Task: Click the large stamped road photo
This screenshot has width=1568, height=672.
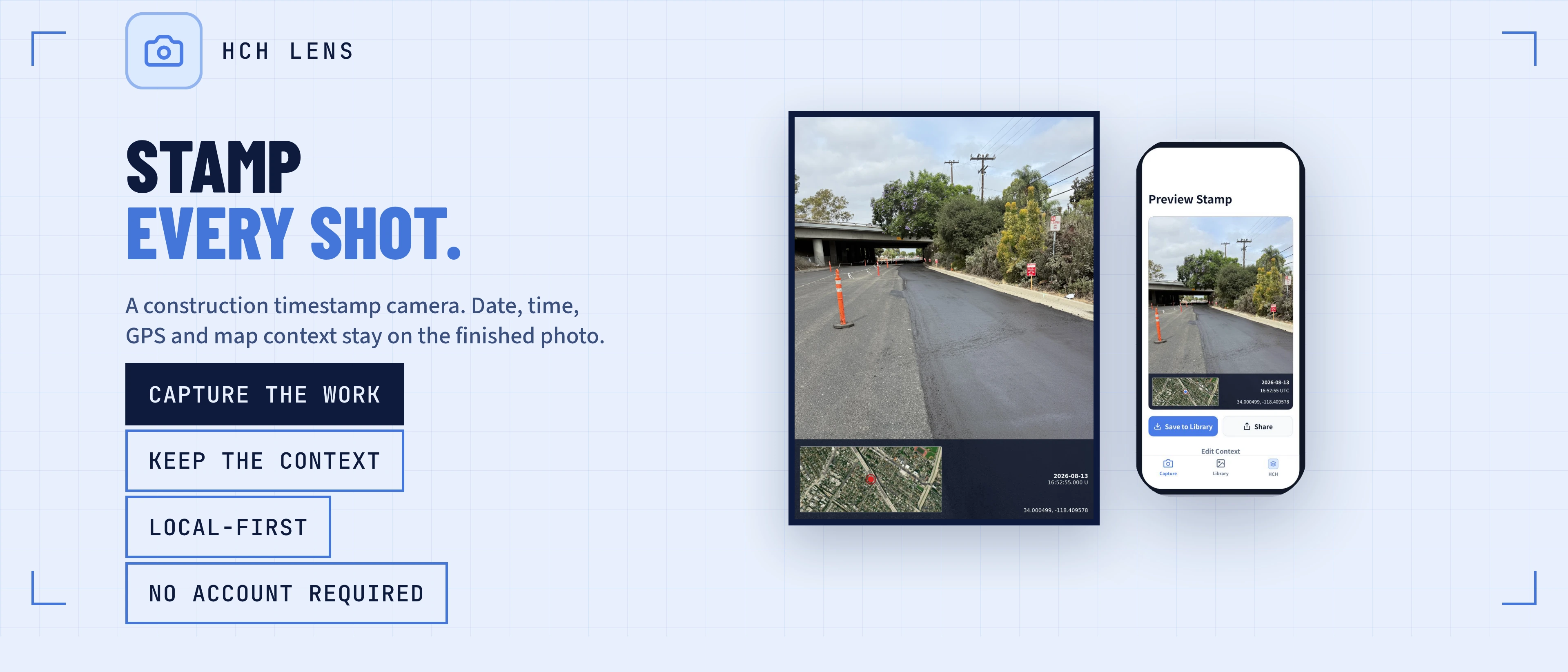Action: point(944,278)
